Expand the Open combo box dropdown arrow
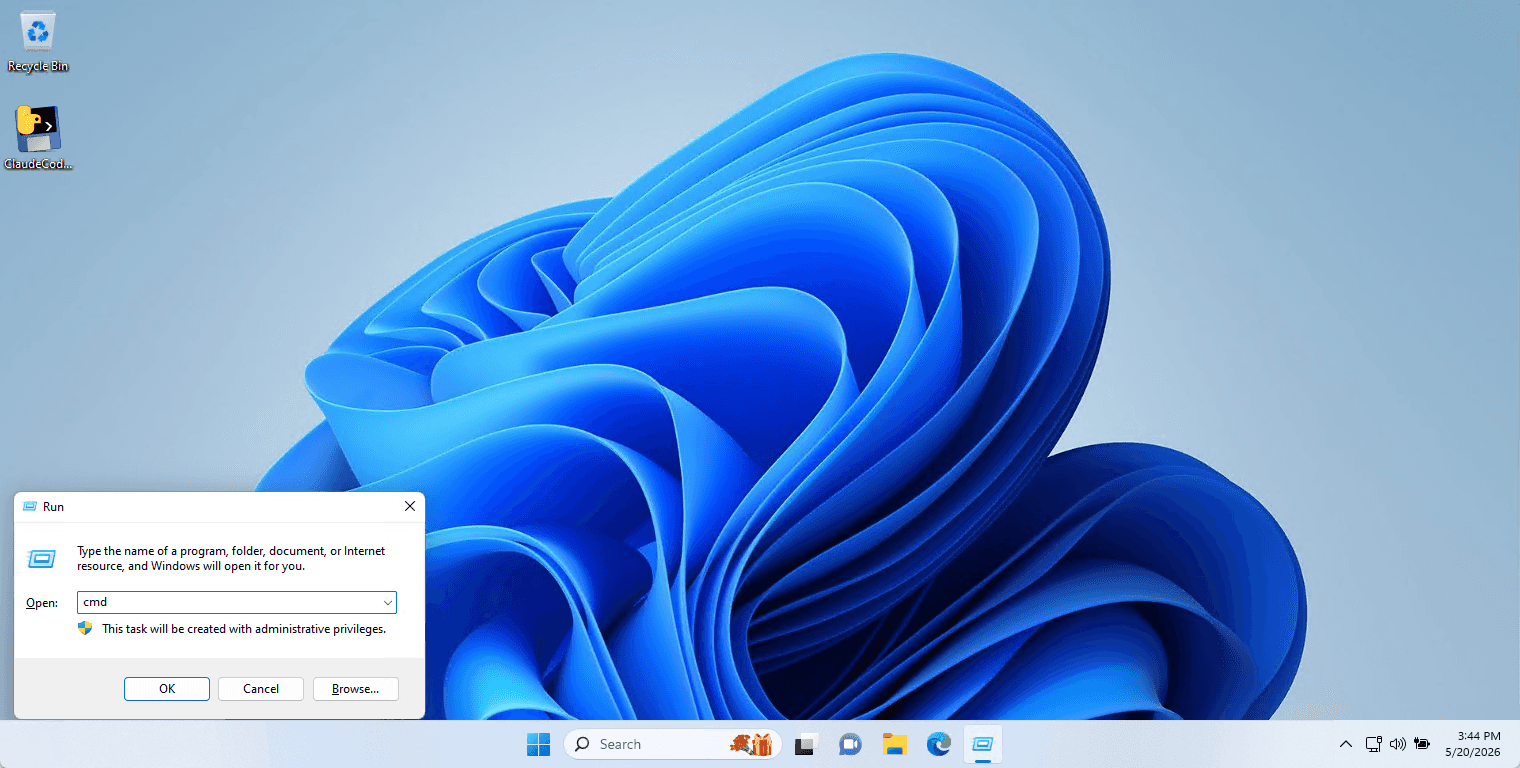The height and width of the screenshot is (768, 1520). tap(387, 602)
